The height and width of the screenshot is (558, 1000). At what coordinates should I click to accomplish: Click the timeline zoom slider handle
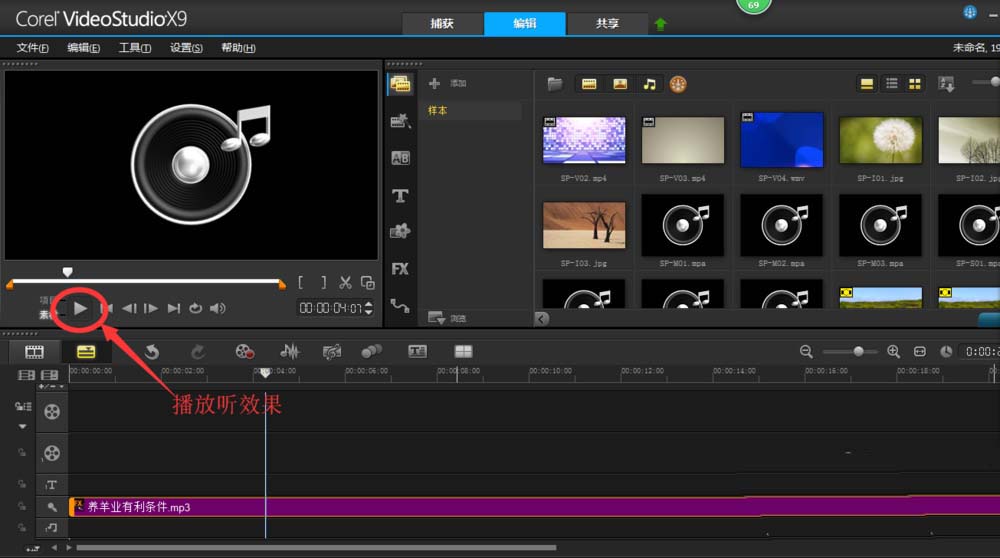[858, 351]
